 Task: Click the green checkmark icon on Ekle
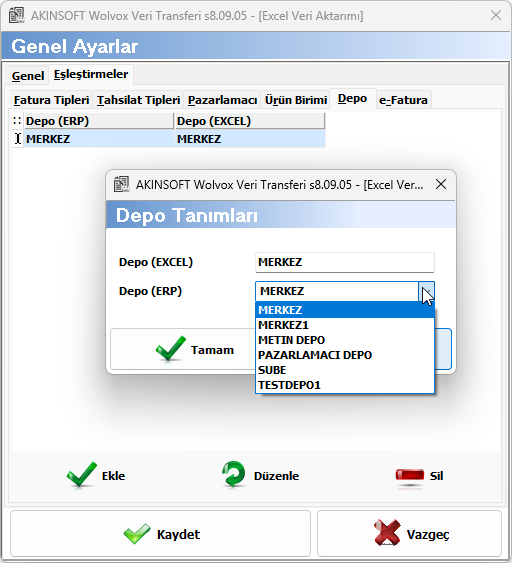(82, 475)
